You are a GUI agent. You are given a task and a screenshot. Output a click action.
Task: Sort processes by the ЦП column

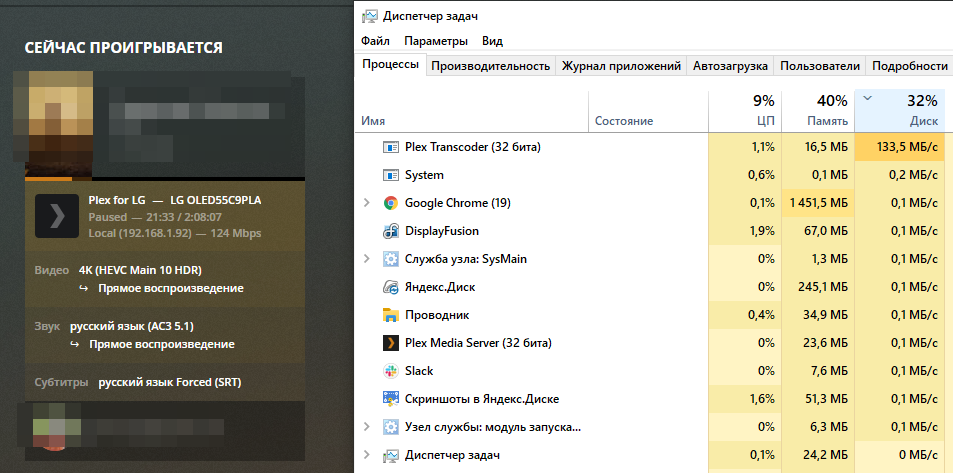tap(744, 110)
